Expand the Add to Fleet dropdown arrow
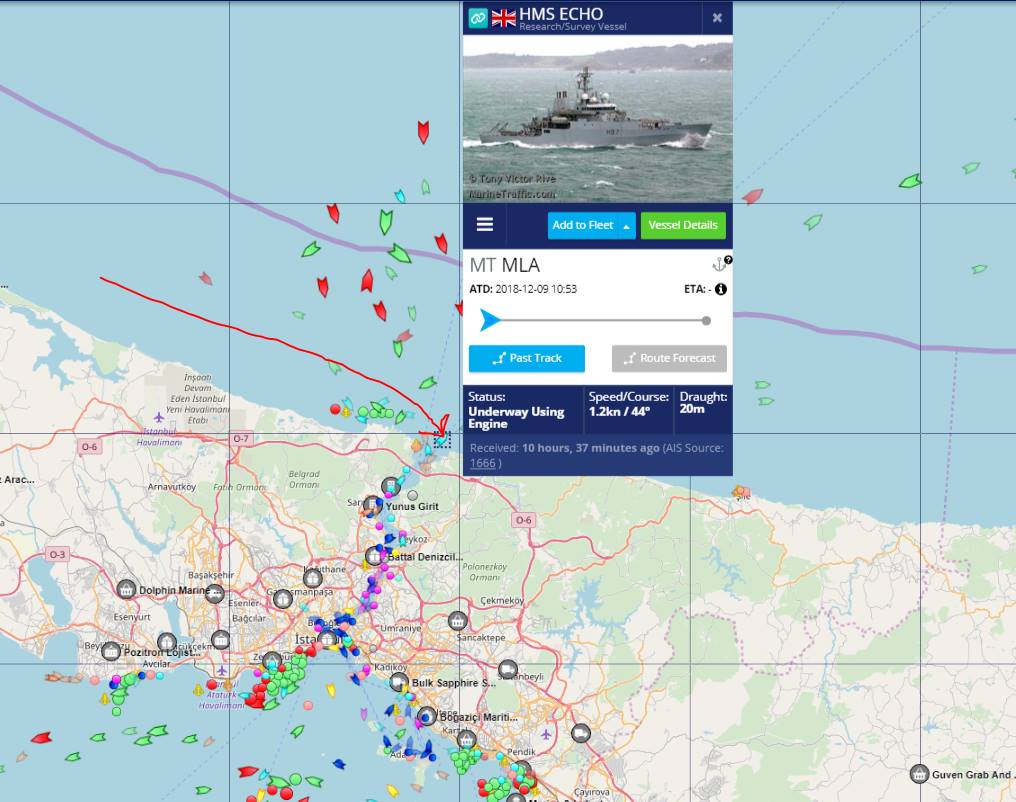 tap(627, 226)
